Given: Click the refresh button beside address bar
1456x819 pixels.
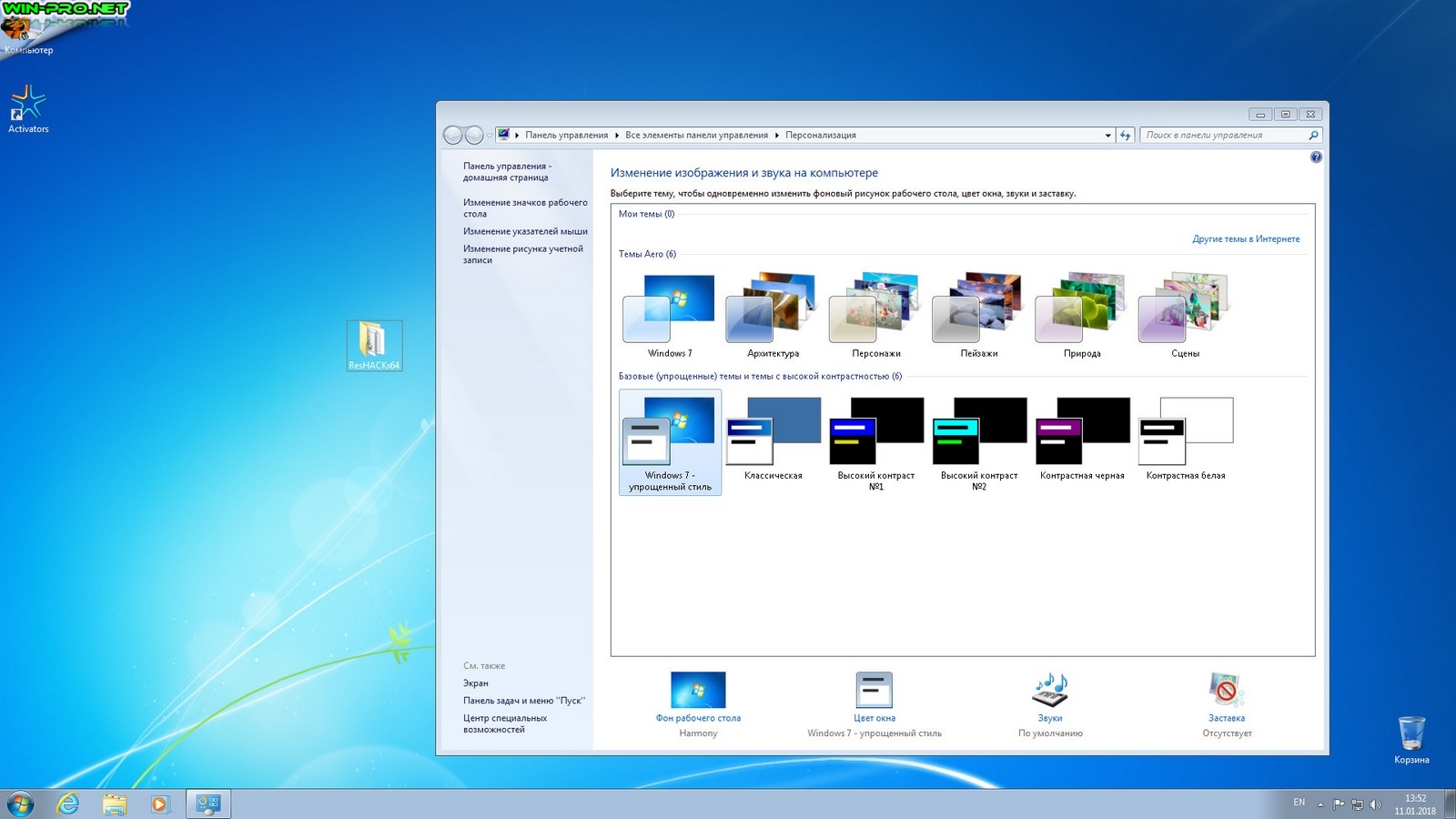Looking at the screenshot, I should tap(1126, 136).
